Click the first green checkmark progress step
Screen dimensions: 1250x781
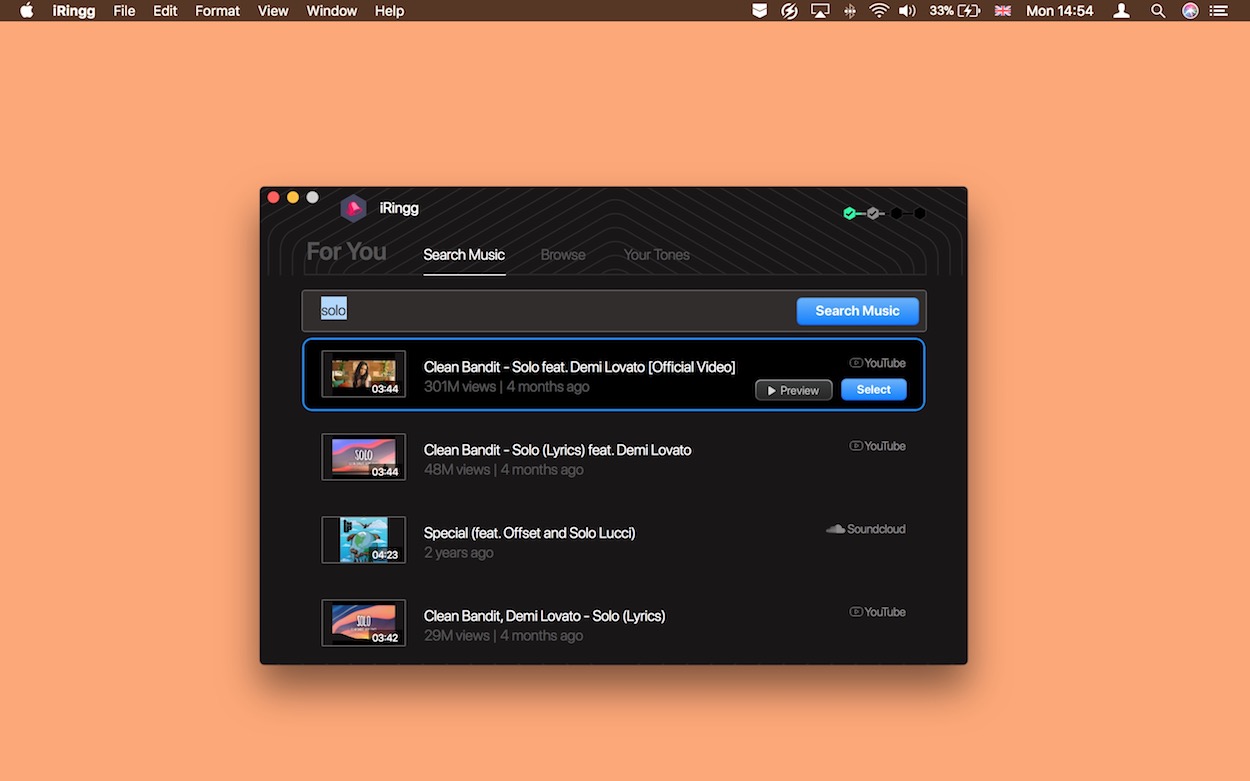point(849,213)
